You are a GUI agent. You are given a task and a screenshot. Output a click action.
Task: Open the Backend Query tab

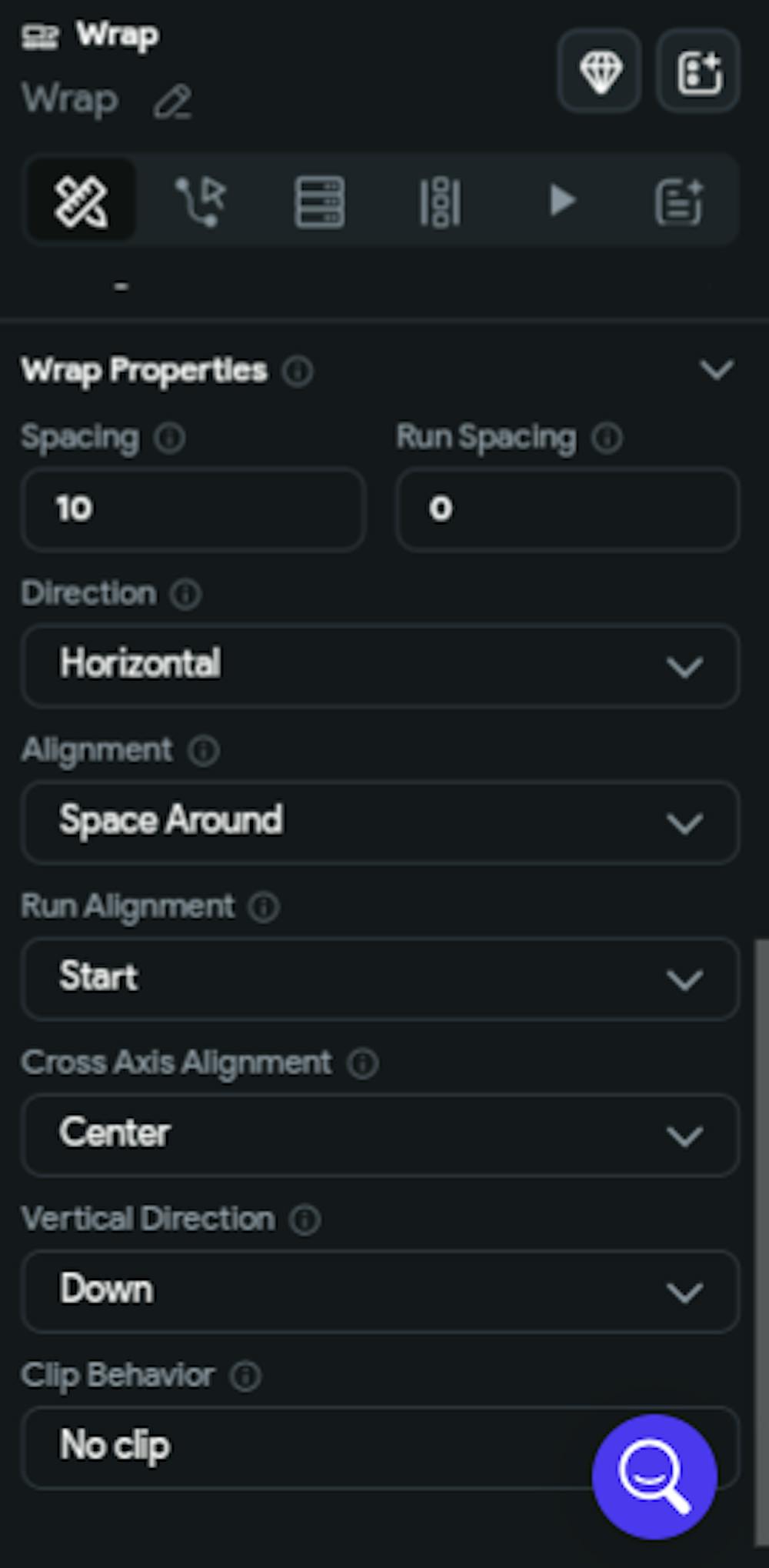click(x=318, y=199)
